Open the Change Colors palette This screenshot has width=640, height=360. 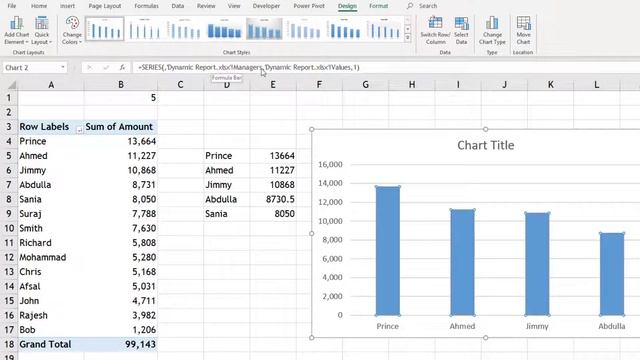pos(72,30)
